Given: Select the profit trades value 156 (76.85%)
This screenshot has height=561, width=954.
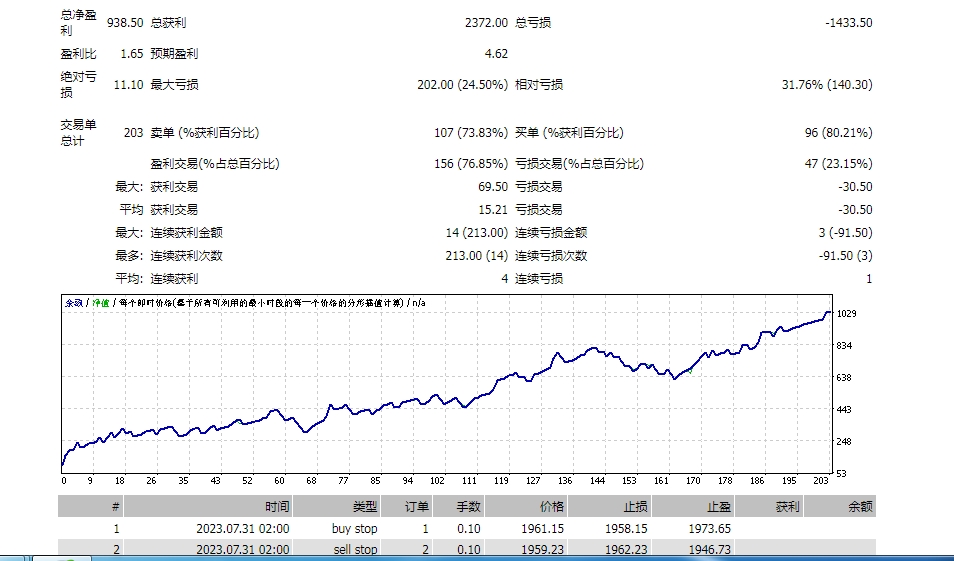Looking at the screenshot, I should pyautogui.click(x=471, y=164).
